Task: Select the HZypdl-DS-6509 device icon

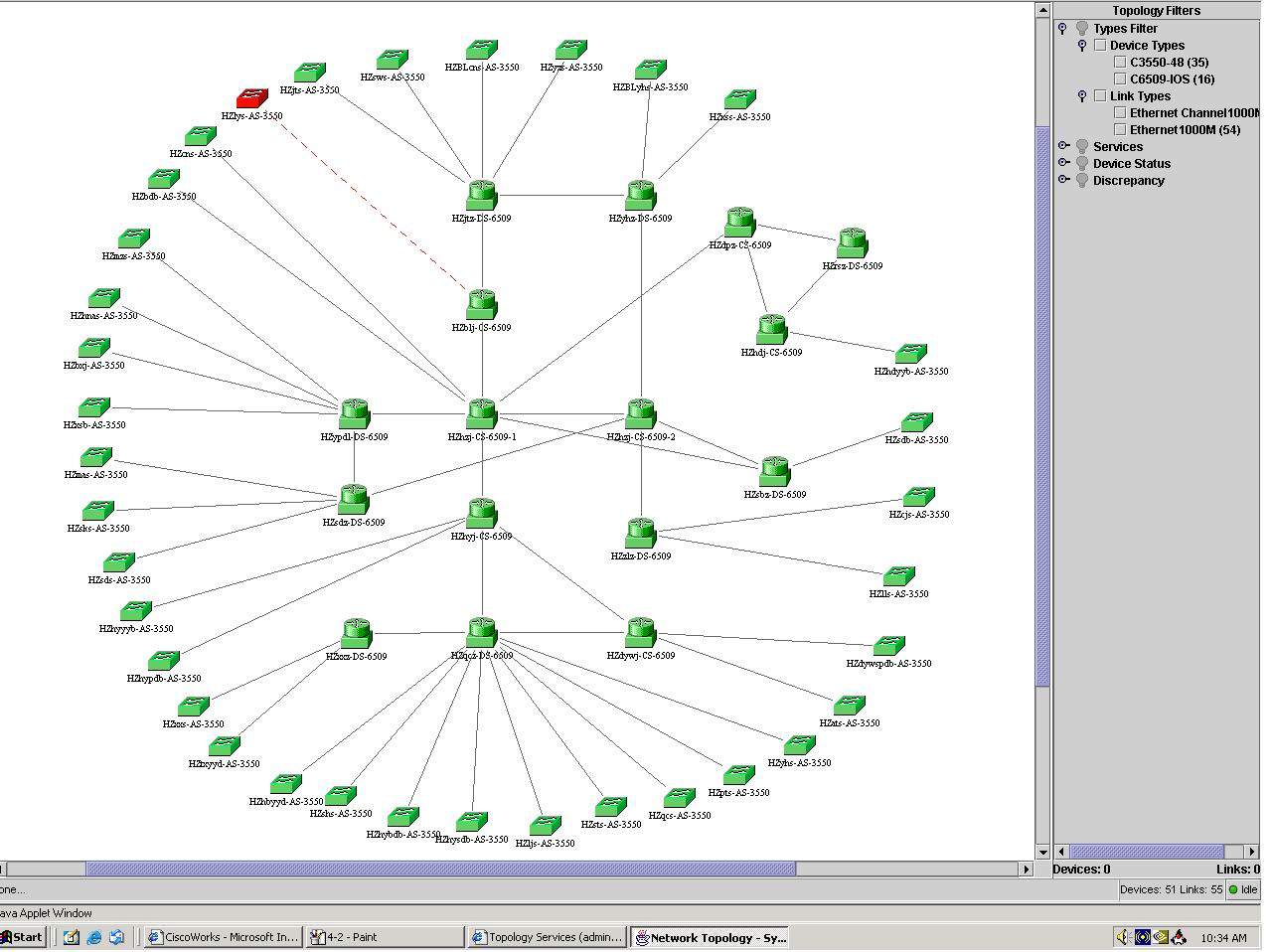Action: tap(354, 413)
